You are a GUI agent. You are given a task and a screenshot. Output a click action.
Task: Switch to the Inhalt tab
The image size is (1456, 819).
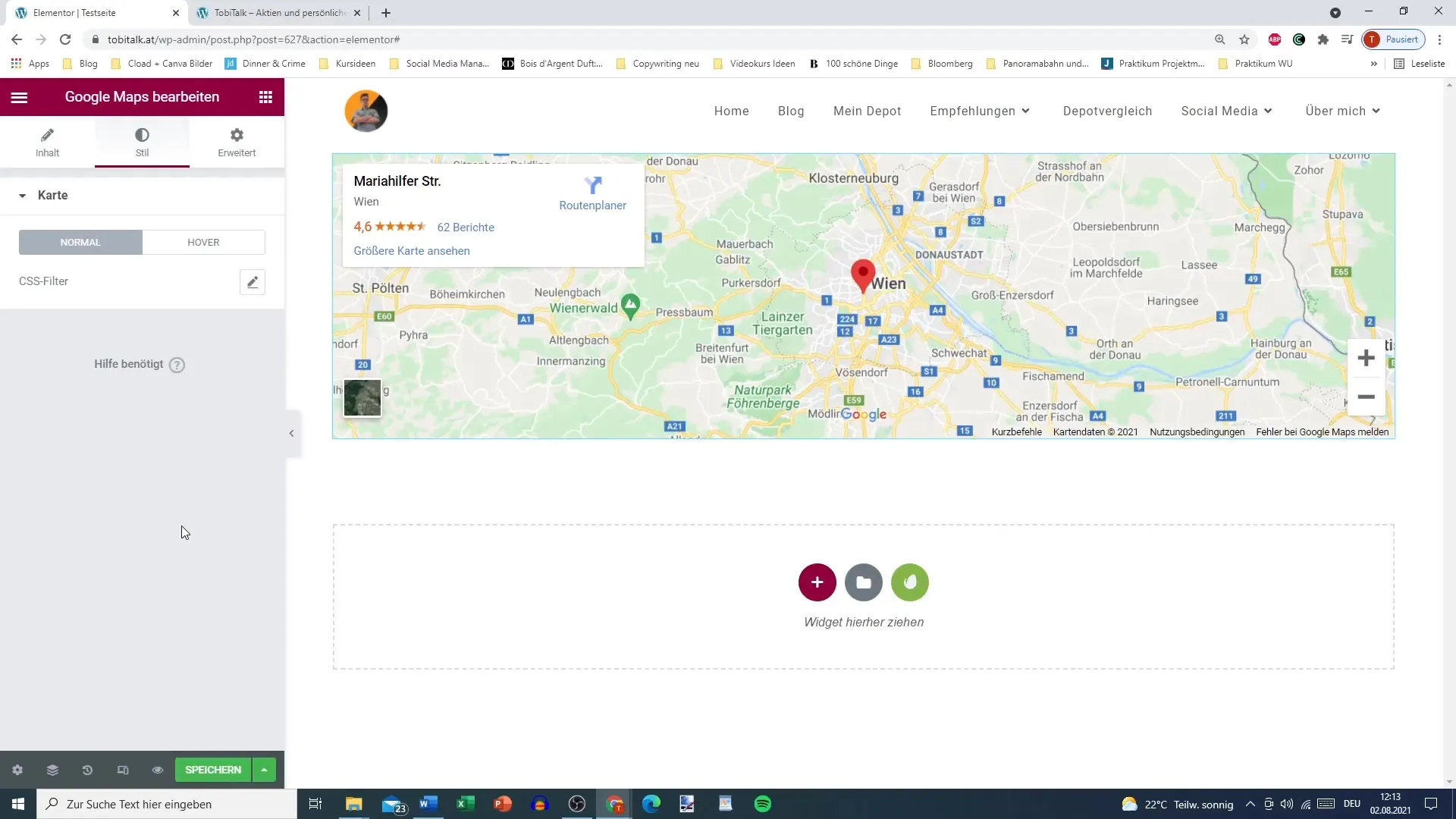[x=47, y=142]
